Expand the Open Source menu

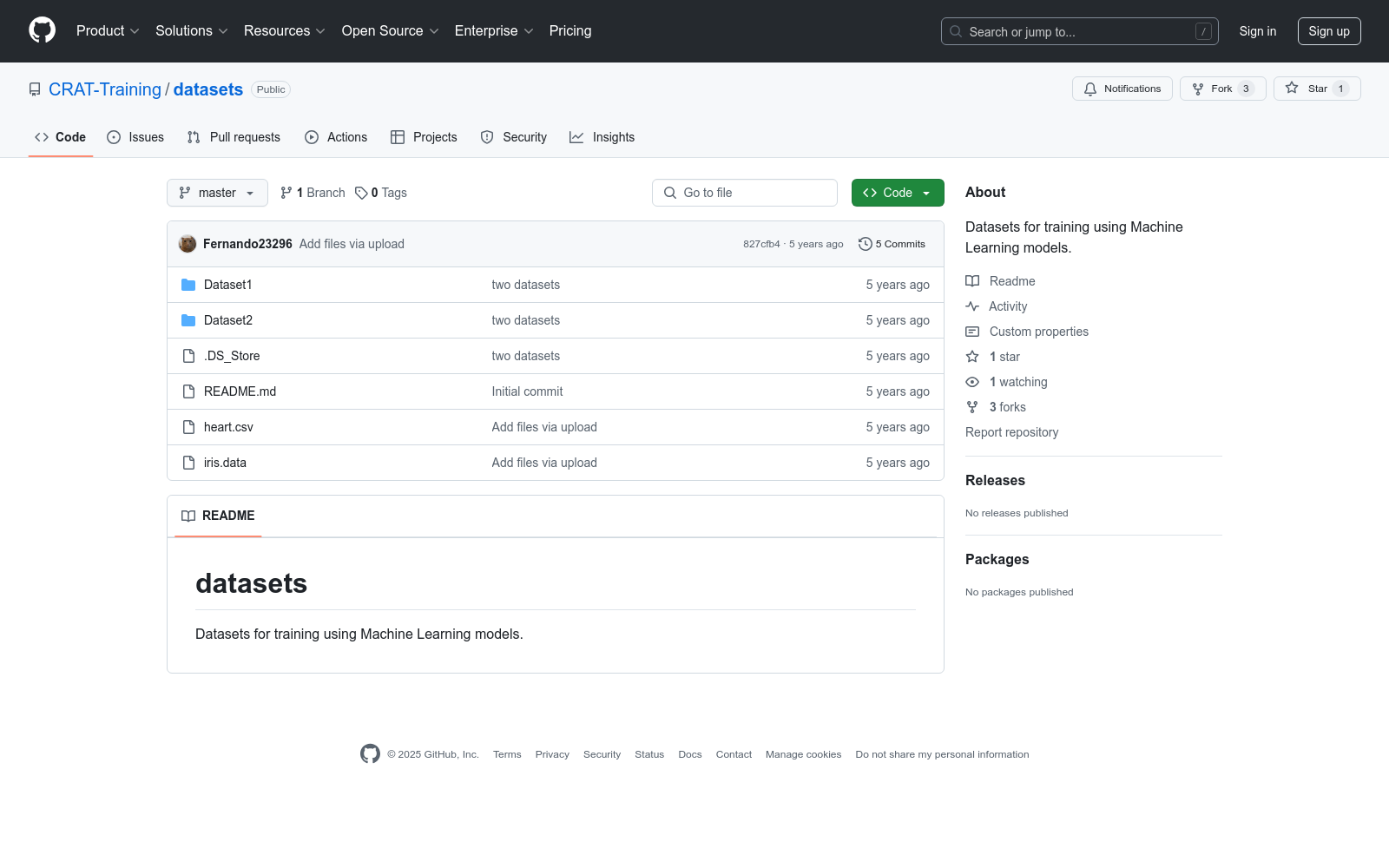coord(391,30)
